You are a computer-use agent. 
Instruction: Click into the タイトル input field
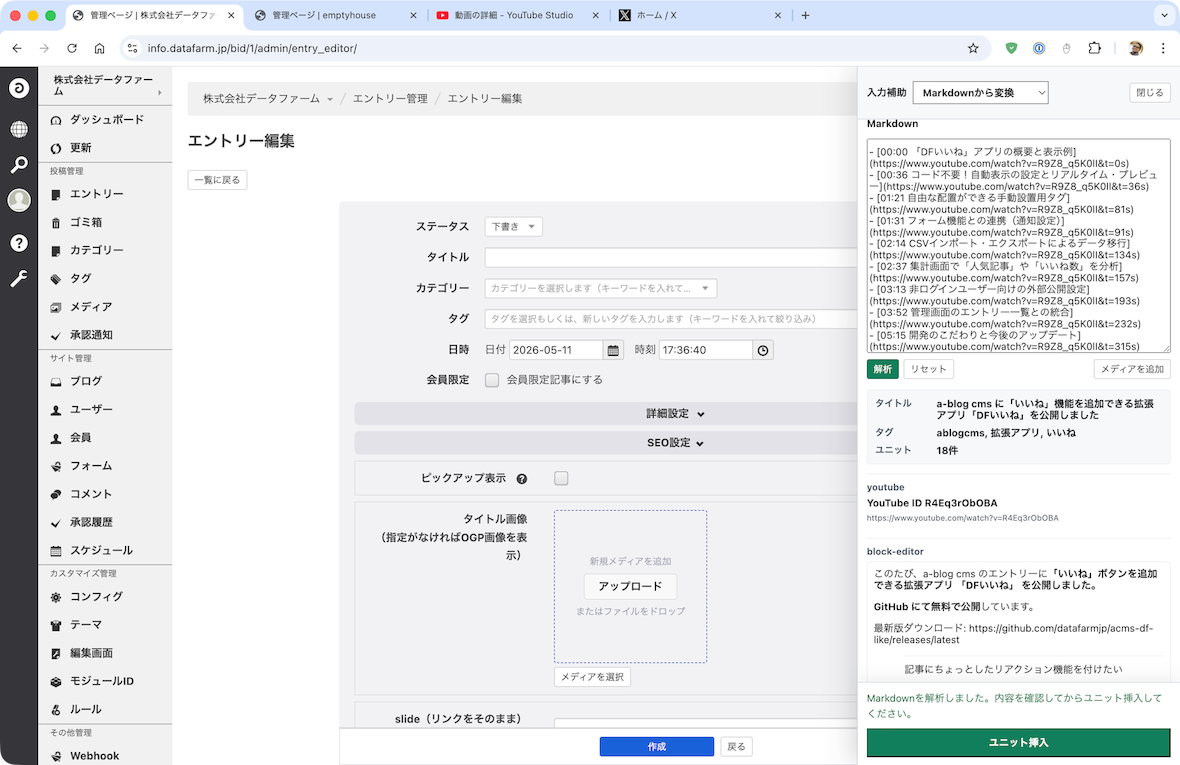point(671,257)
